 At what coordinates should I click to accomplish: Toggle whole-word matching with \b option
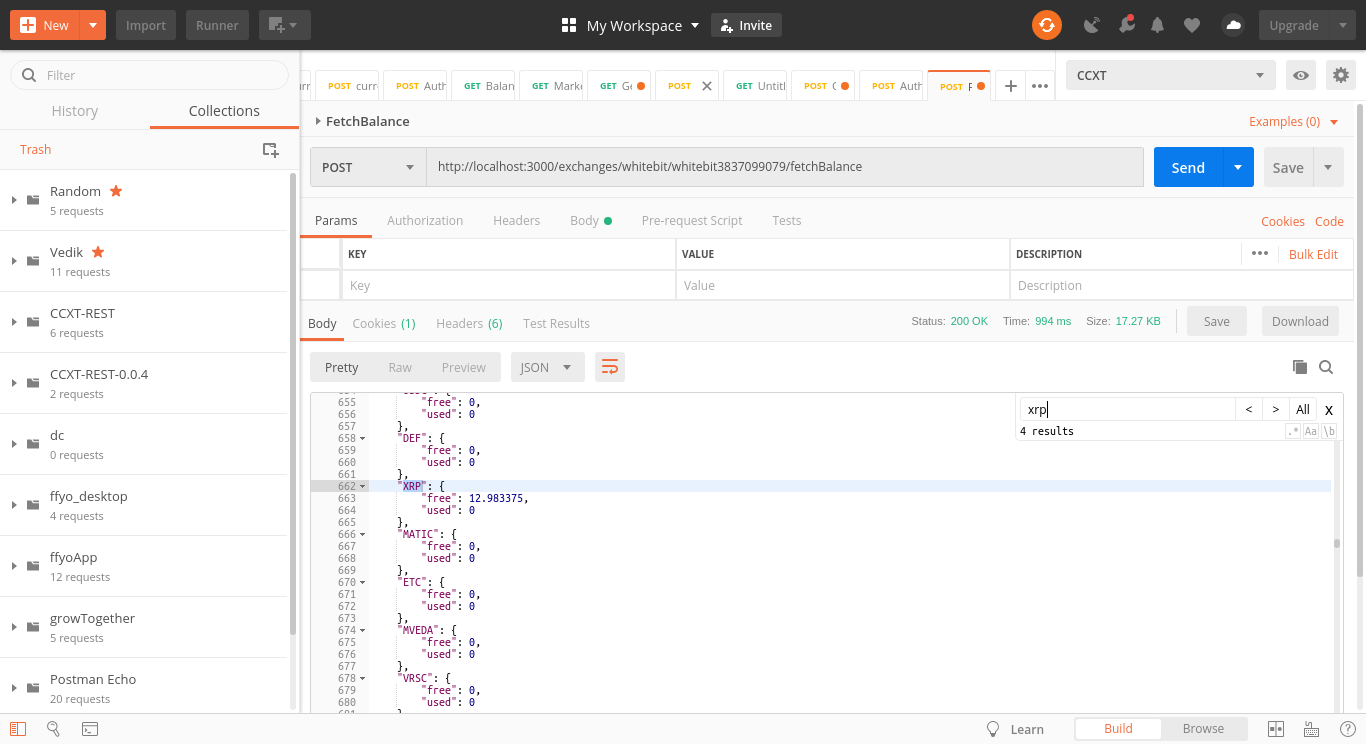(1329, 431)
